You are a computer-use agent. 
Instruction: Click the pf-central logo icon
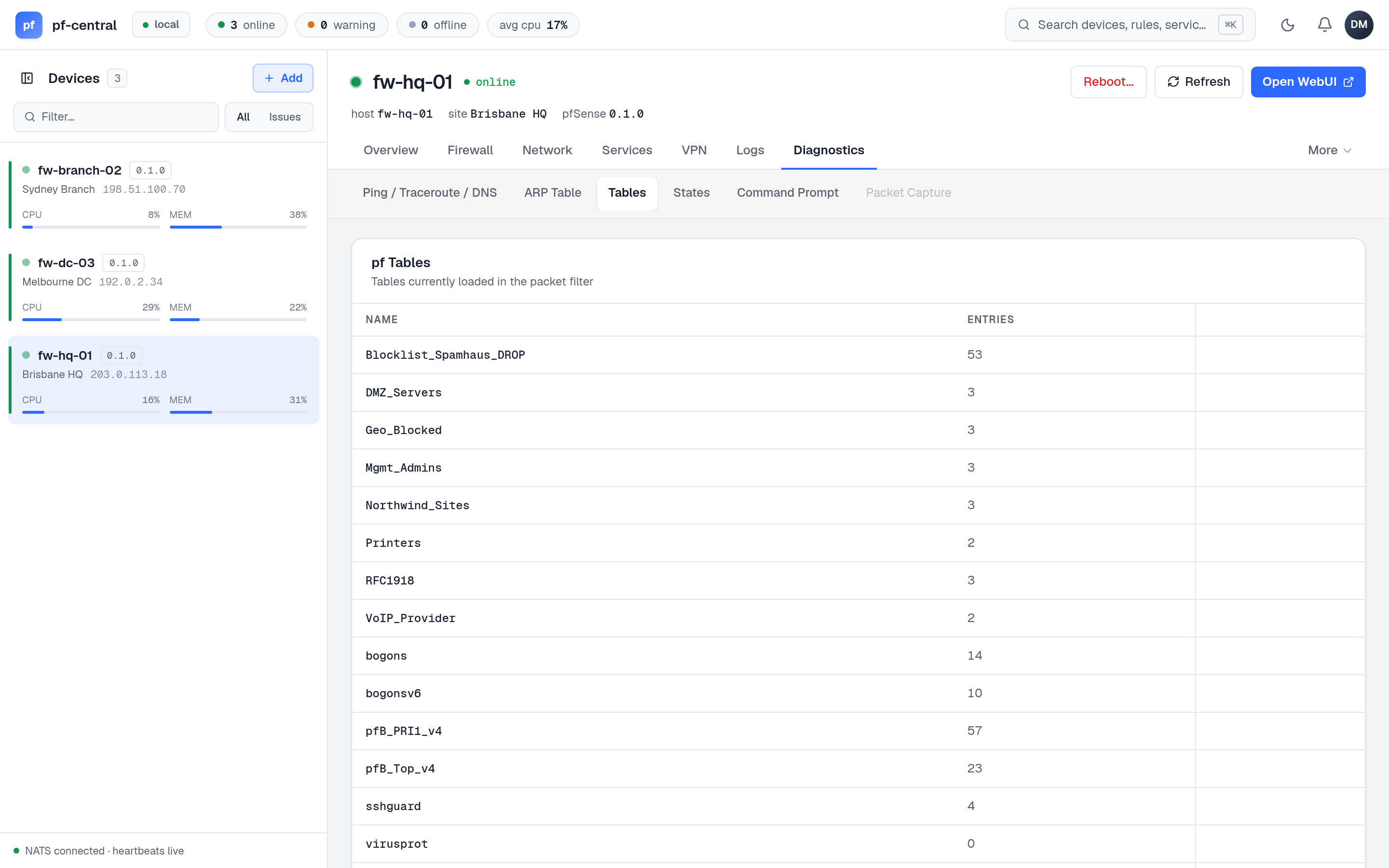[29, 25]
